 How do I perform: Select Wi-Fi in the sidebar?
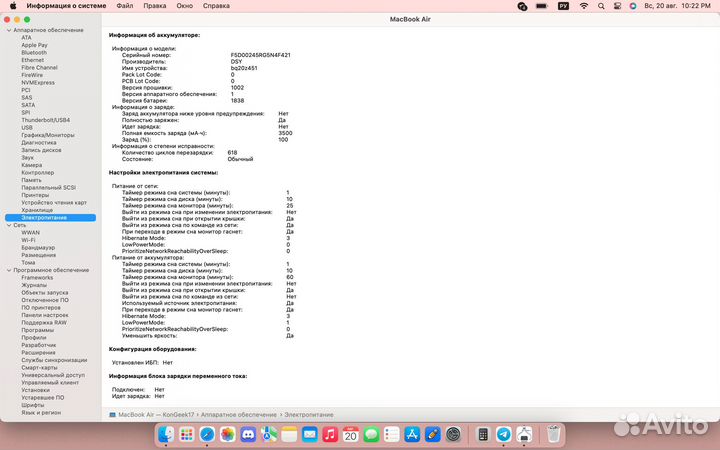28,240
